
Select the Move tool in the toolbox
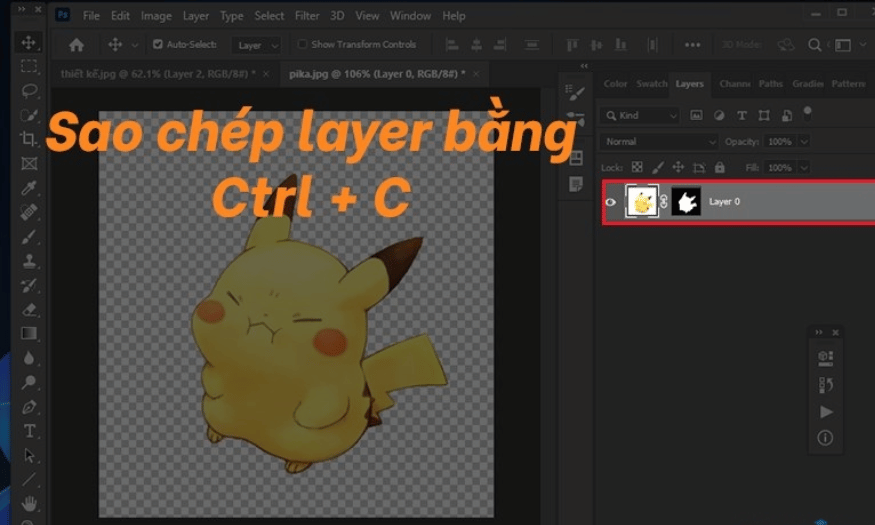29,43
